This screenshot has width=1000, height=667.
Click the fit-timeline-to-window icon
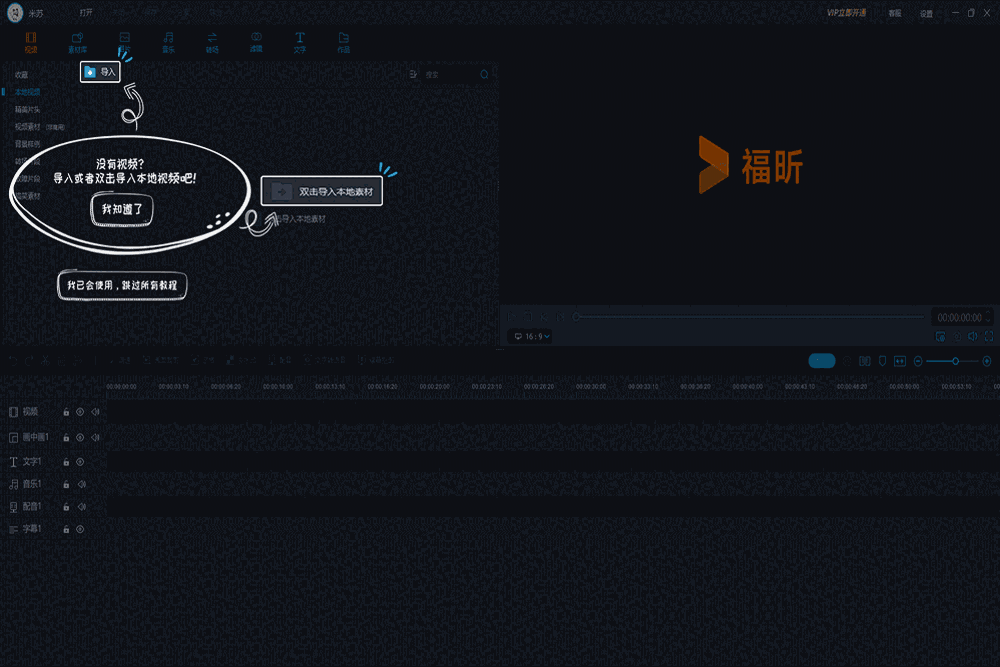click(x=900, y=361)
